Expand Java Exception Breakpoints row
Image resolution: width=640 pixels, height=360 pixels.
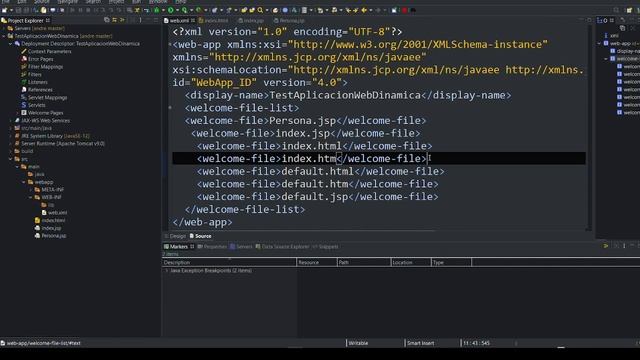[x=166, y=270]
